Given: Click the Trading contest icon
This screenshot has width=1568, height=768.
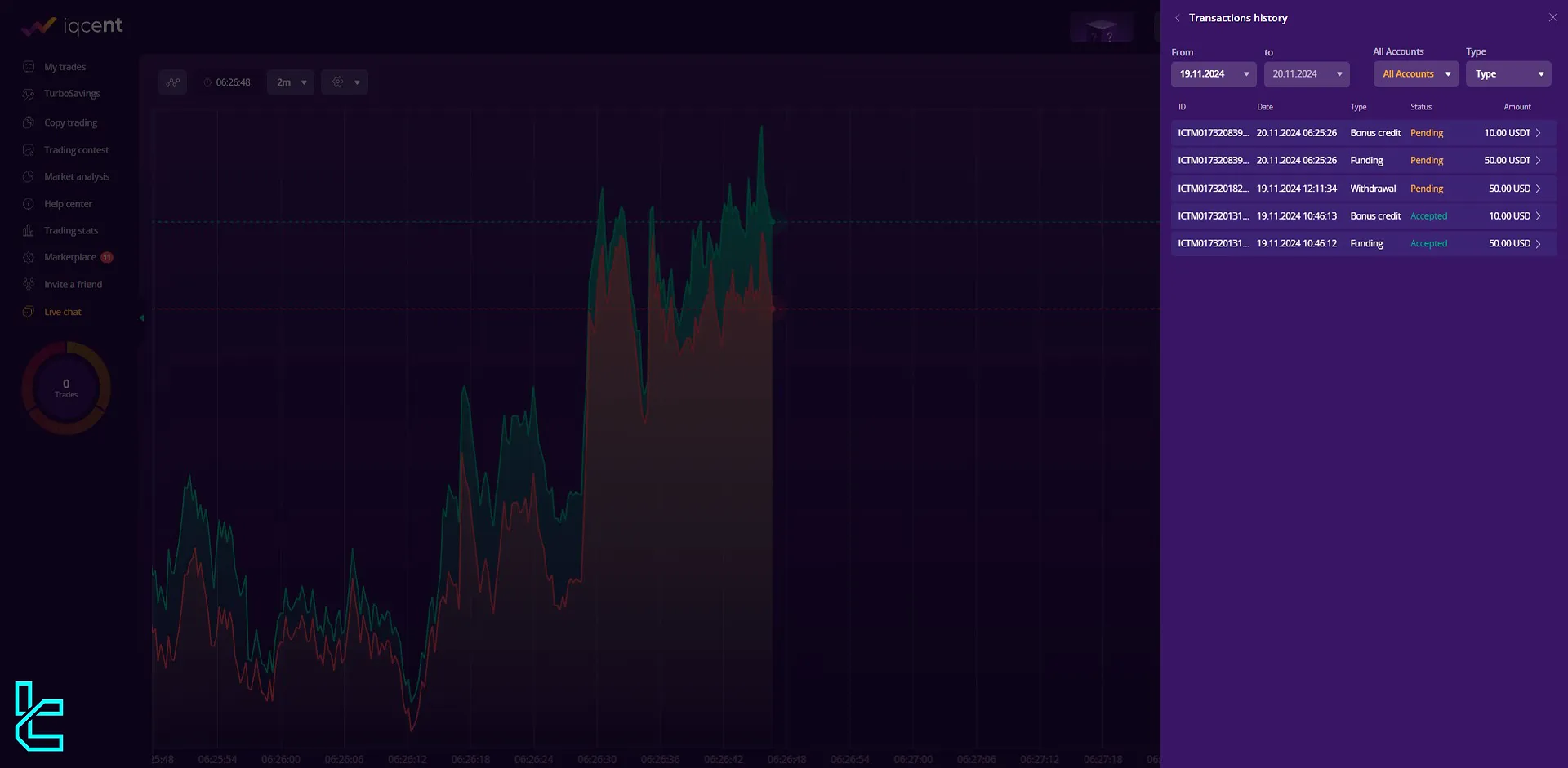Looking at the screenshot, I should (x=29, y=150).
